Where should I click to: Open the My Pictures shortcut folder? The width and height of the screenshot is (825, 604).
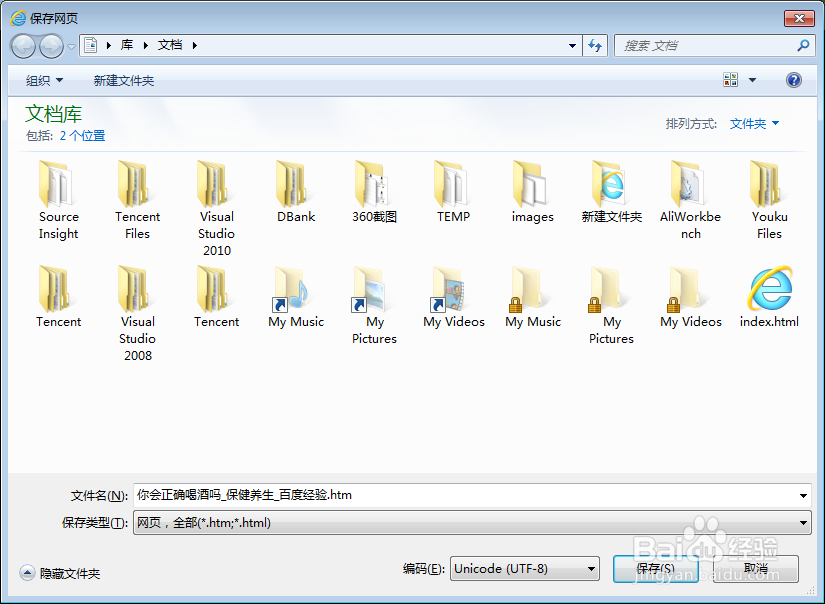(x=374, y=305)
